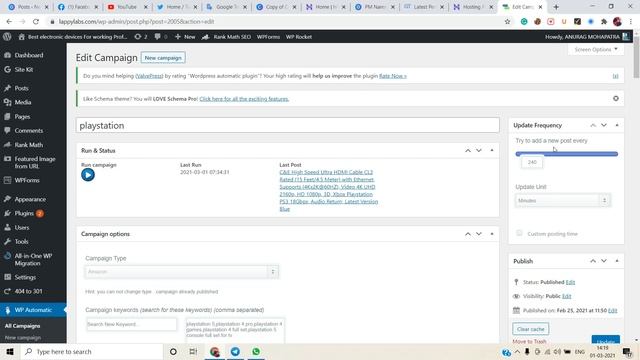
Task: Open Telegram from the taskbar
Action: click(x=235, y=351)
